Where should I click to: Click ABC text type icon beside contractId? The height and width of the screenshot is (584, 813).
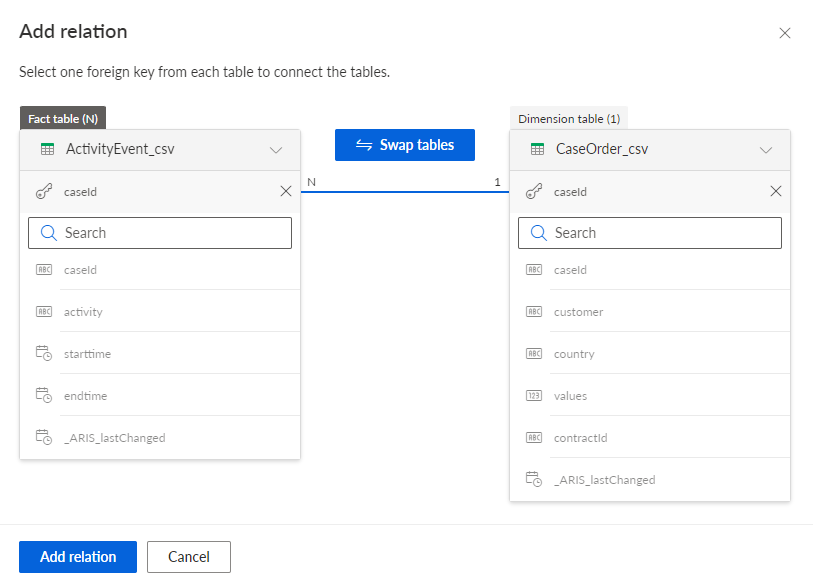coord(534,438)
